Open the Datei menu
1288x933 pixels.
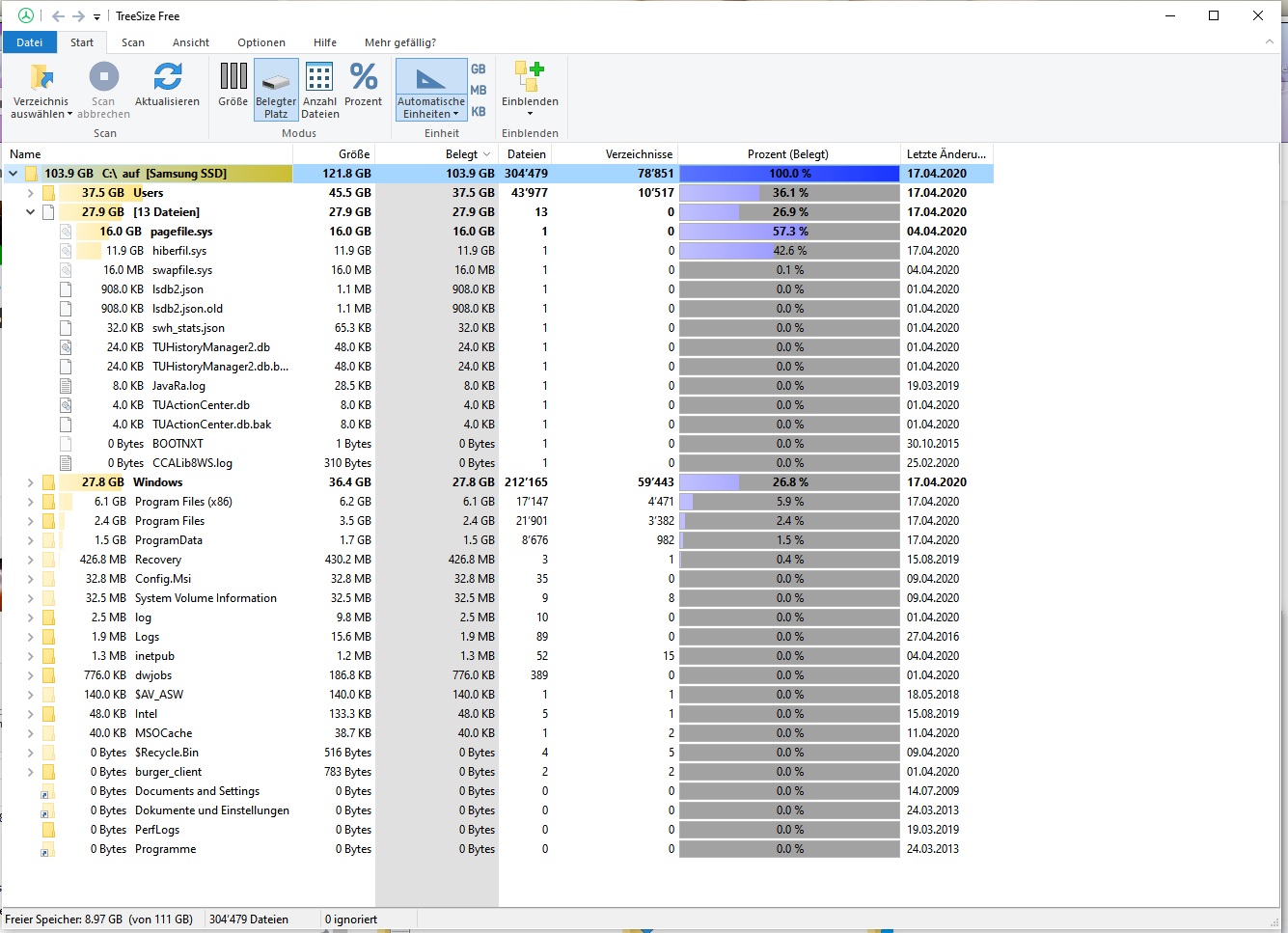29,42
